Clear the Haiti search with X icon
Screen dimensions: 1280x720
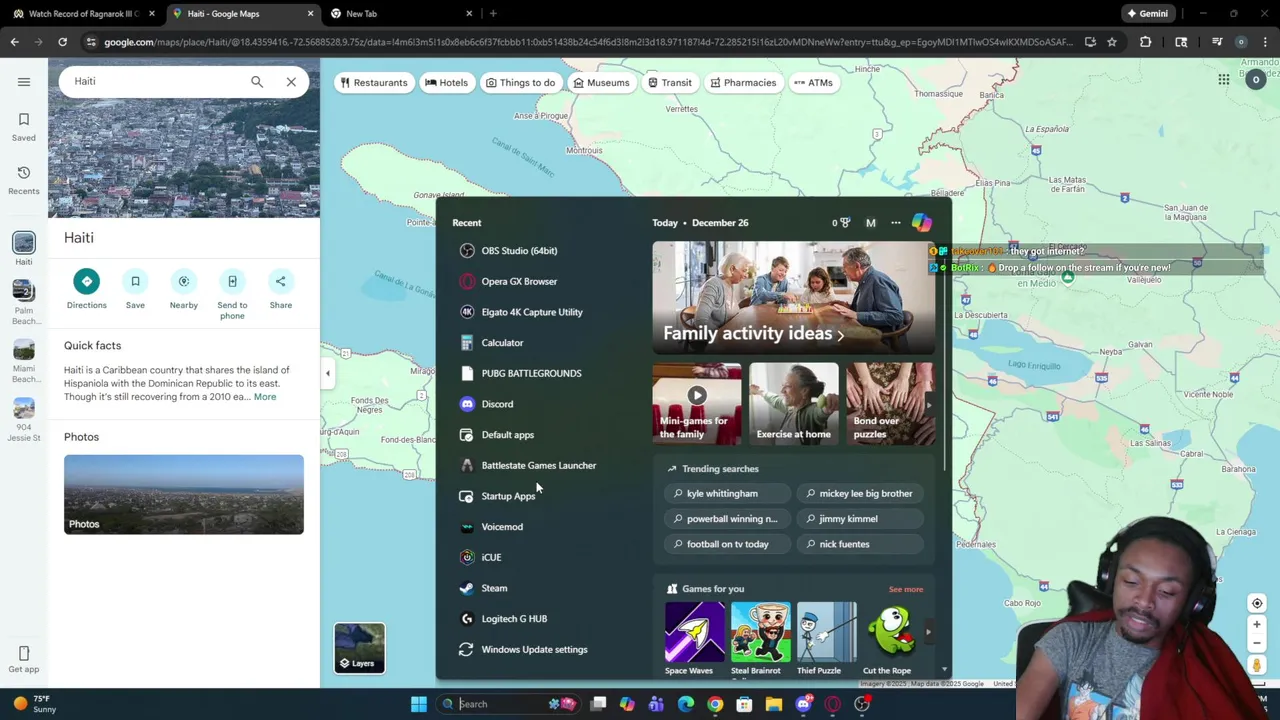(291, 82)
